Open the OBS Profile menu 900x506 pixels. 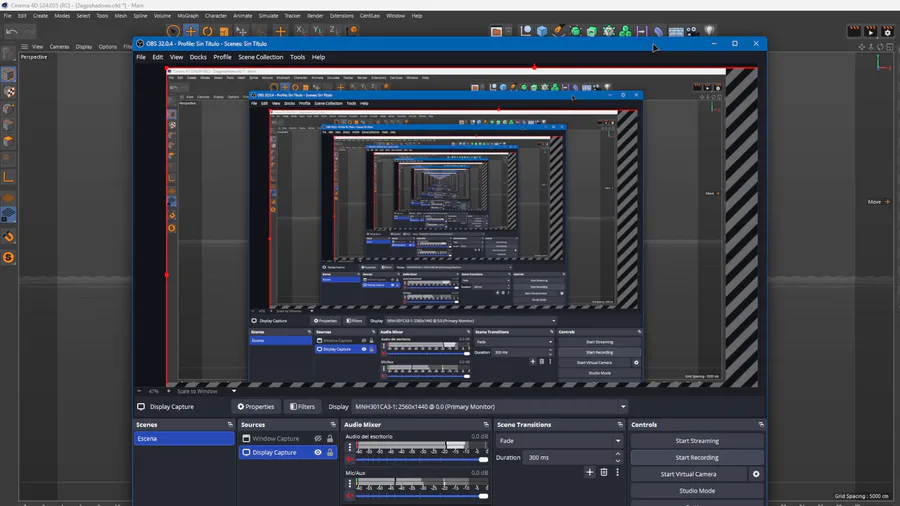(222, 57)
